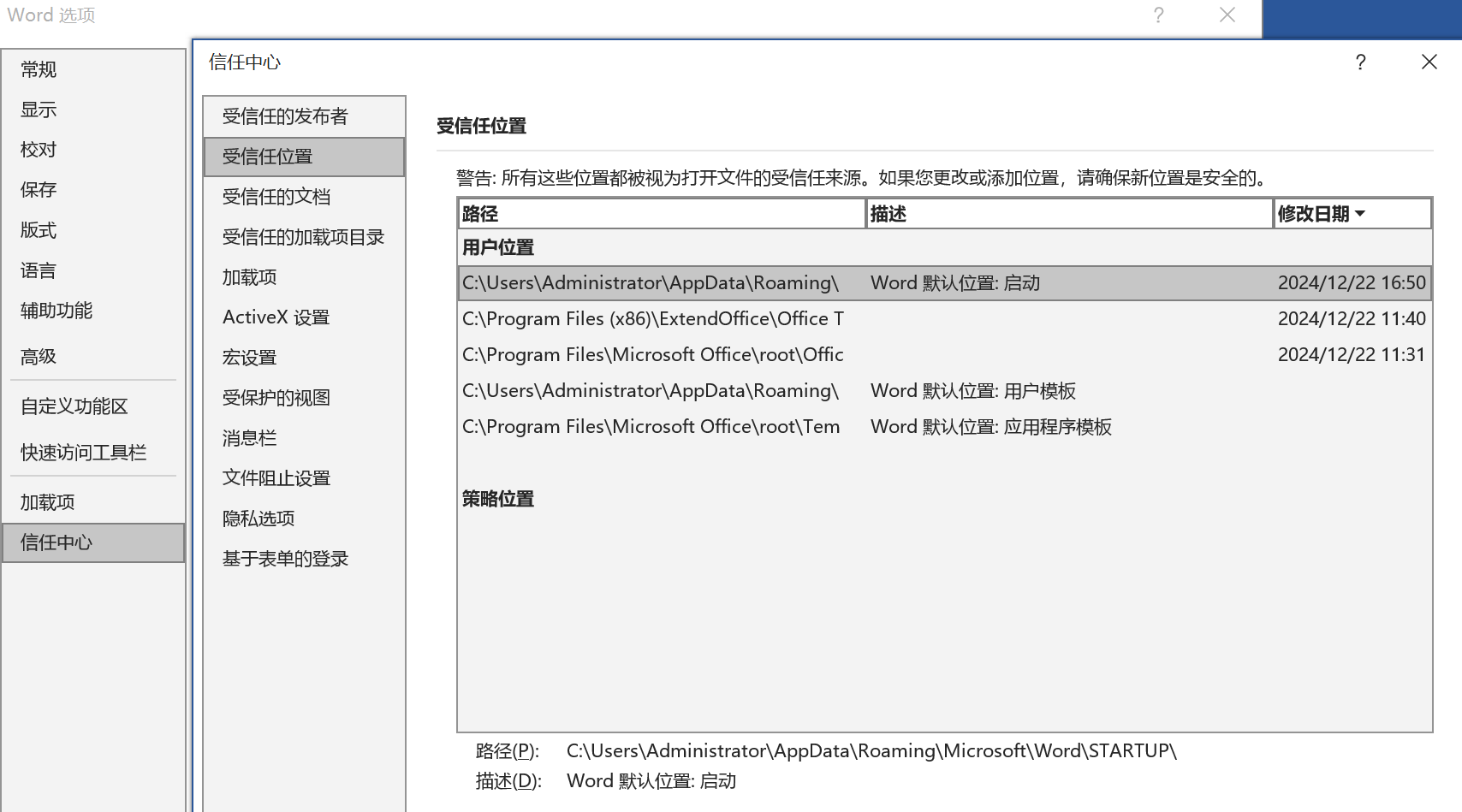Click the full STARTUP path text below list
1462x812 pixels.
point(871,751)
